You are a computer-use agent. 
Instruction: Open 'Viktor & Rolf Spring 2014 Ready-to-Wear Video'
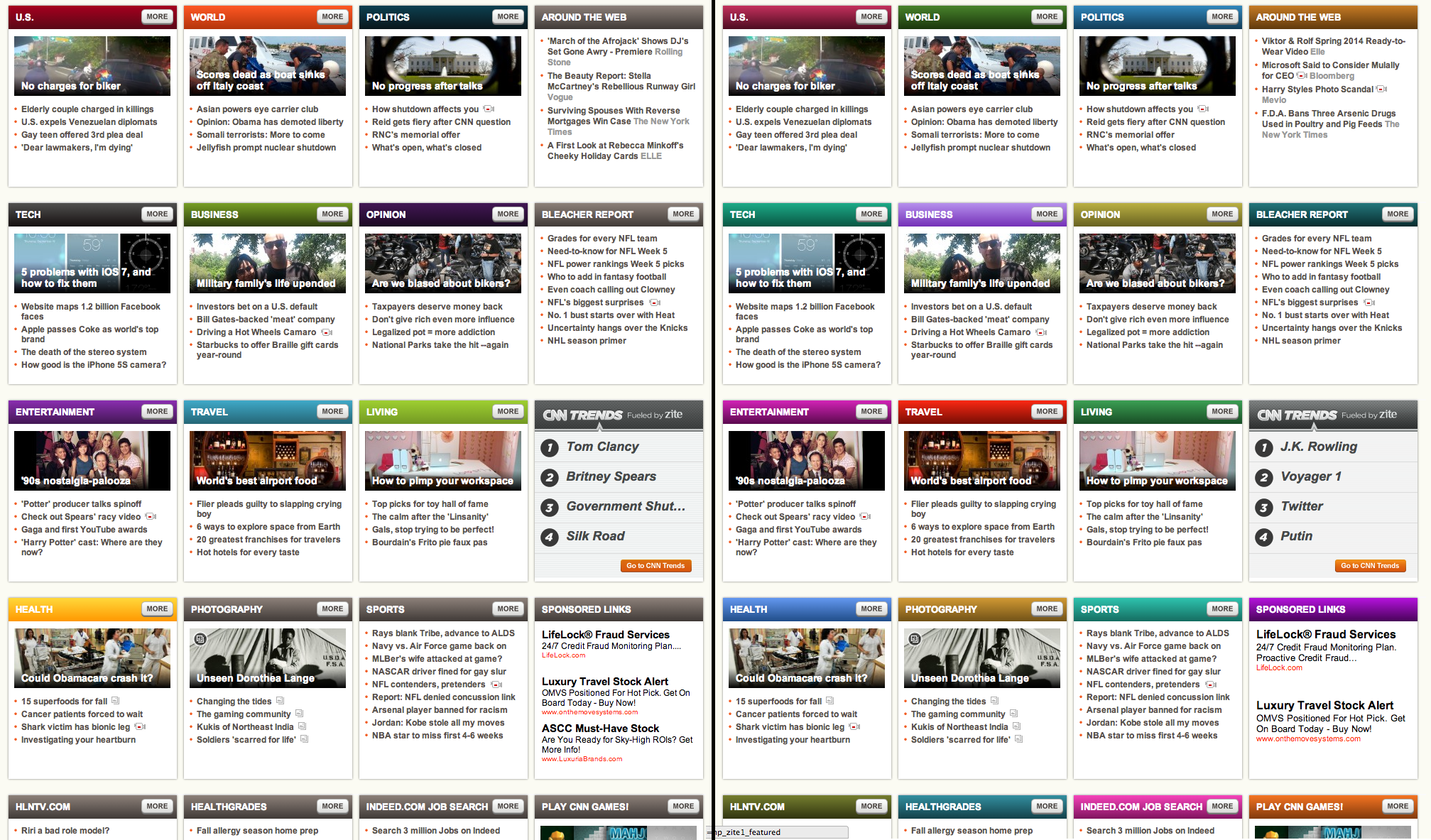click(x=1334, y=46)
